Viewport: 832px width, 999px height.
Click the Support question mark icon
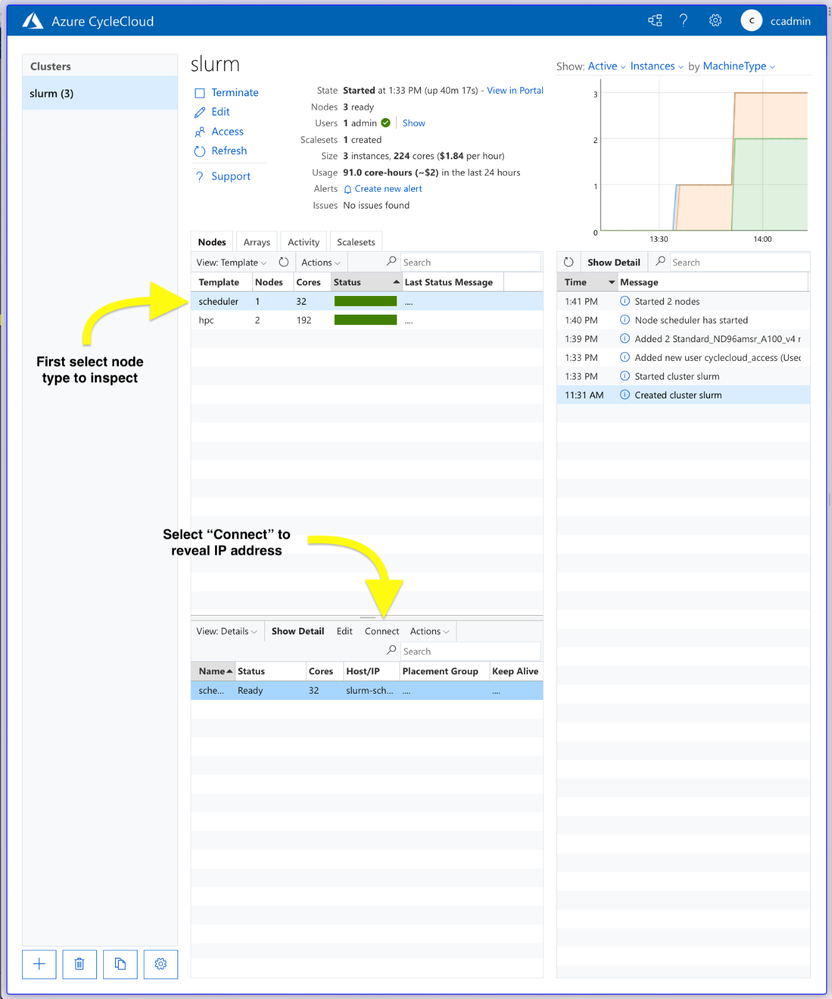pyautogui.click(x=200, y=176)
